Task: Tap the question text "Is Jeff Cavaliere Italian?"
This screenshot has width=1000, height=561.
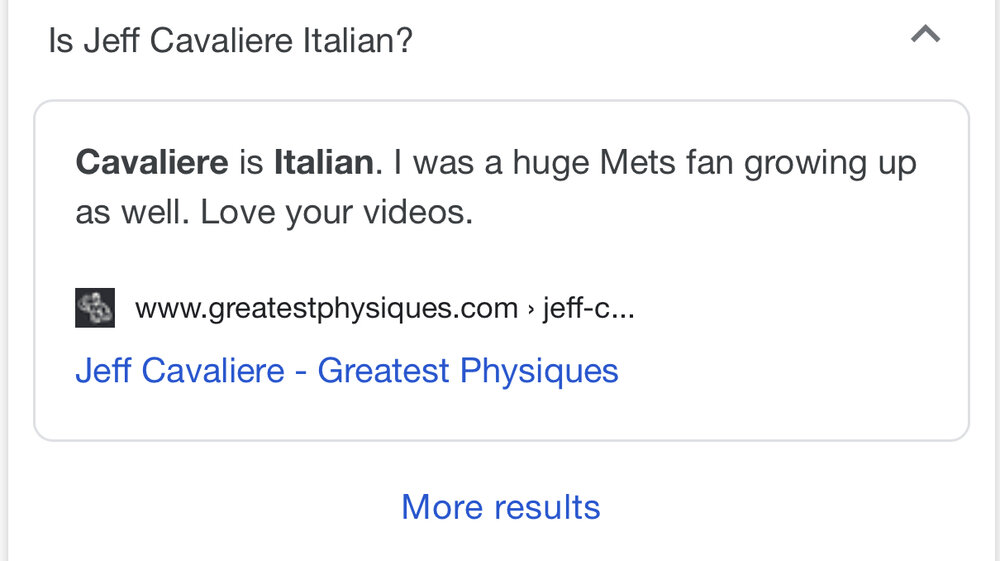Action: (231, 41)
